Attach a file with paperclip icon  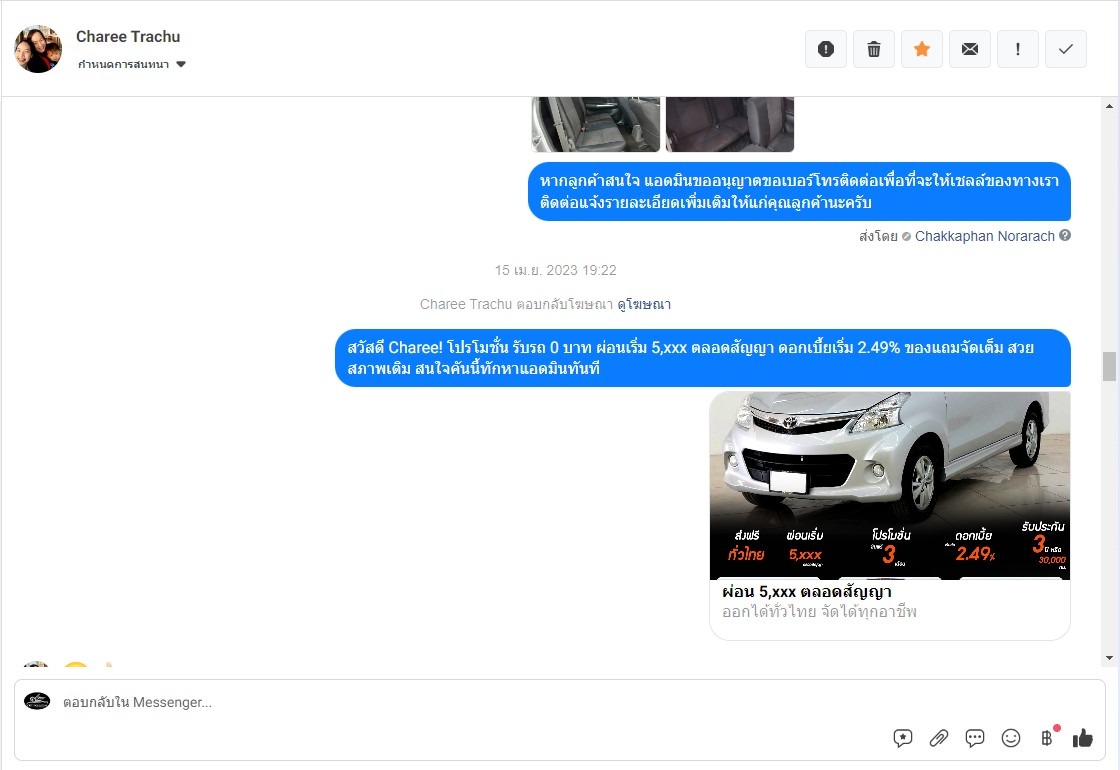939,738
